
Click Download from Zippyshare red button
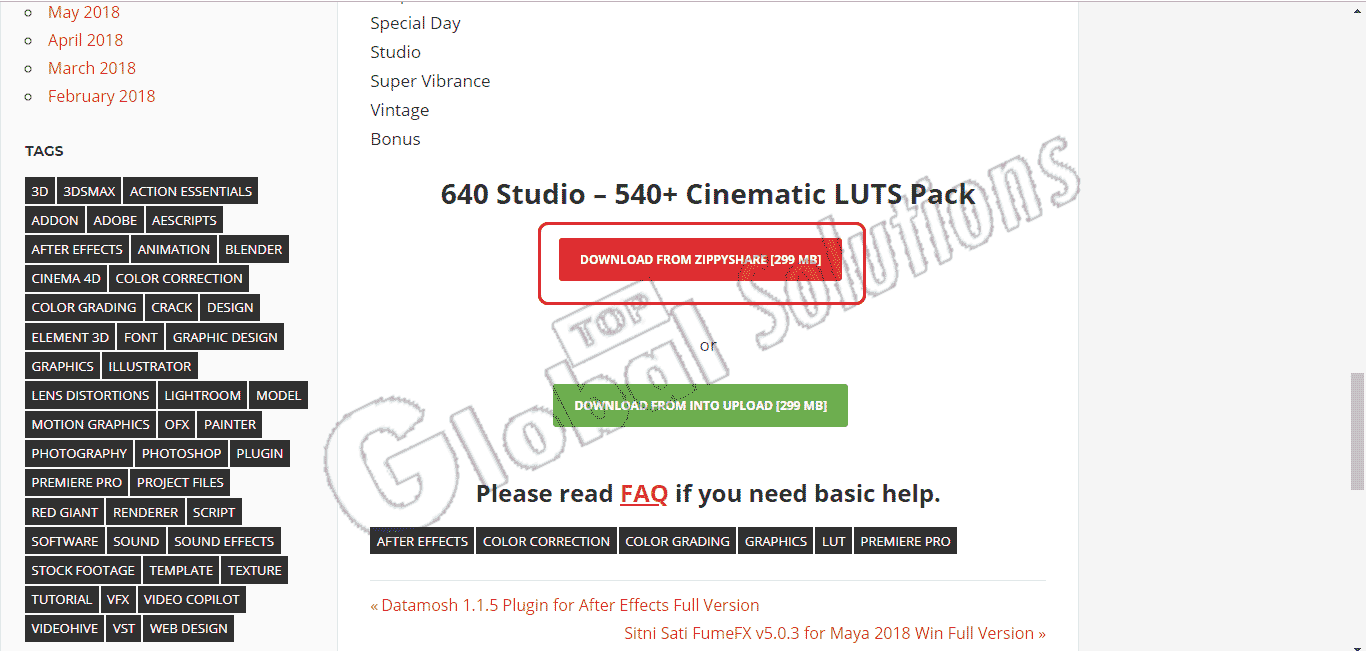click(x=700, y=259)
